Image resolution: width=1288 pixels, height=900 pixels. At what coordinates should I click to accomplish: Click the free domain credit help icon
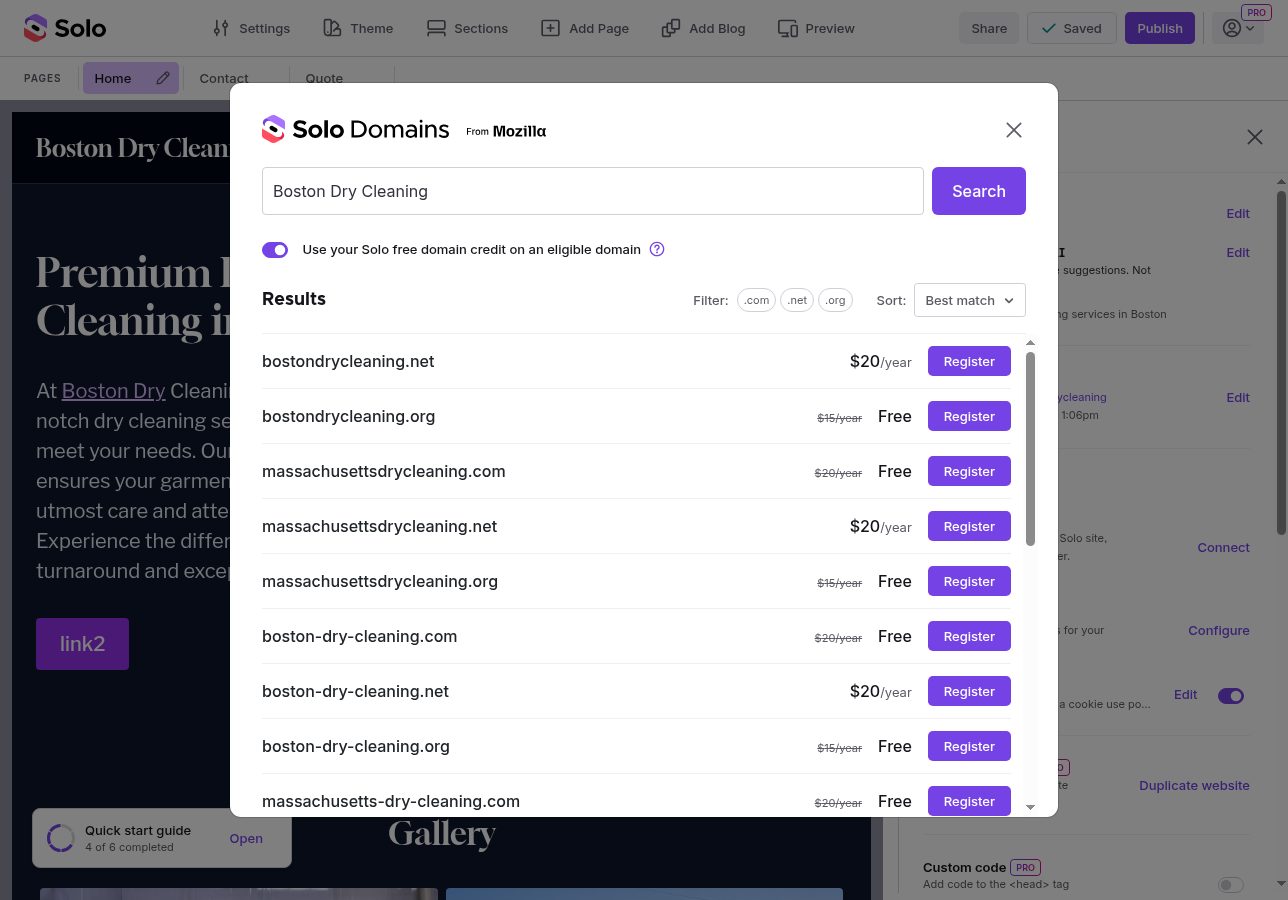(657, 249)
